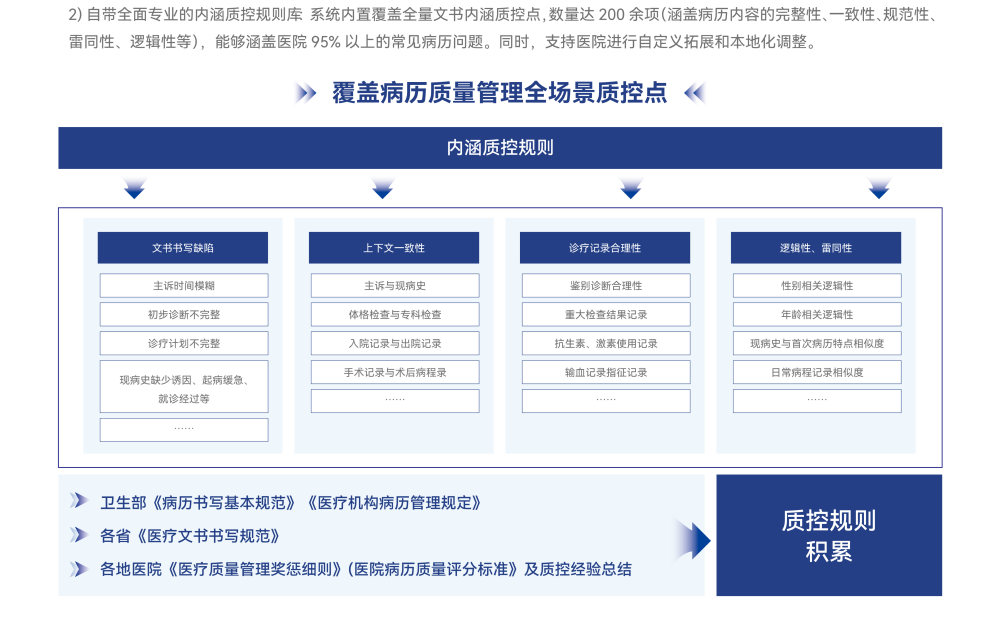The height and width of the screenshot is (617, 1000).
Task: Click the double chevron left of the title
Action: tap(303, 94)
